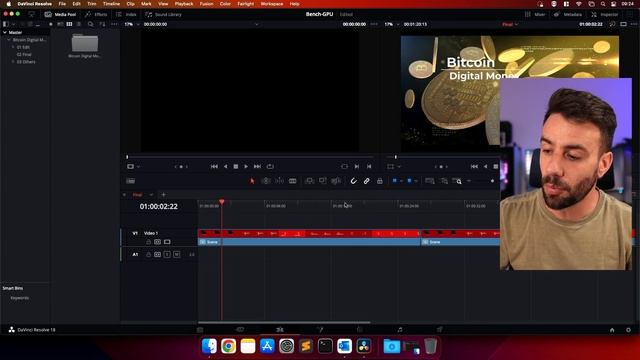
Task: Toggle Auto Track Selector on Video 1
Action: [158, 242]
